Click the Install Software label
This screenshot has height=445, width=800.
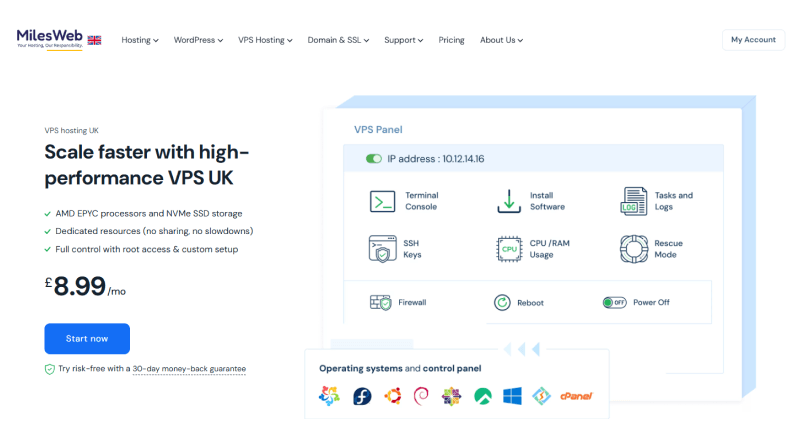tap(547, 201)
